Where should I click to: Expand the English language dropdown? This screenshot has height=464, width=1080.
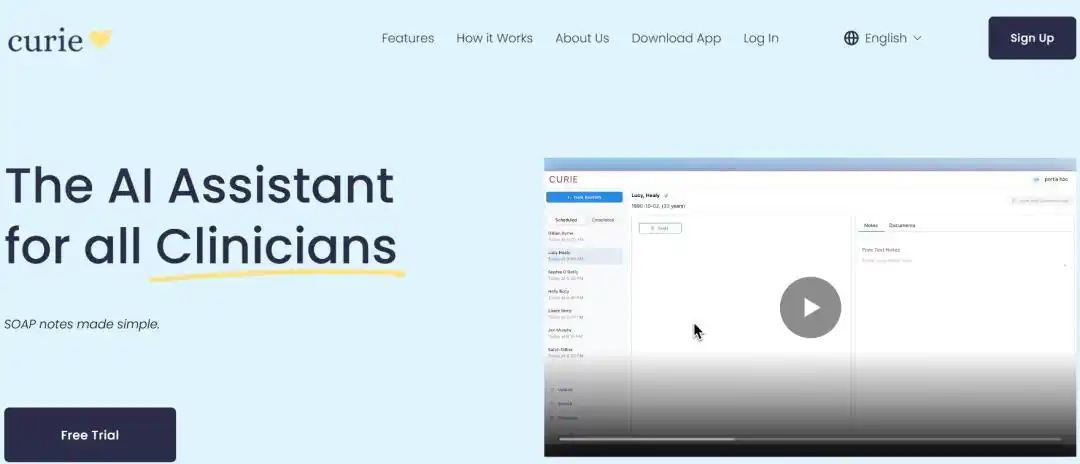point(884,38)
